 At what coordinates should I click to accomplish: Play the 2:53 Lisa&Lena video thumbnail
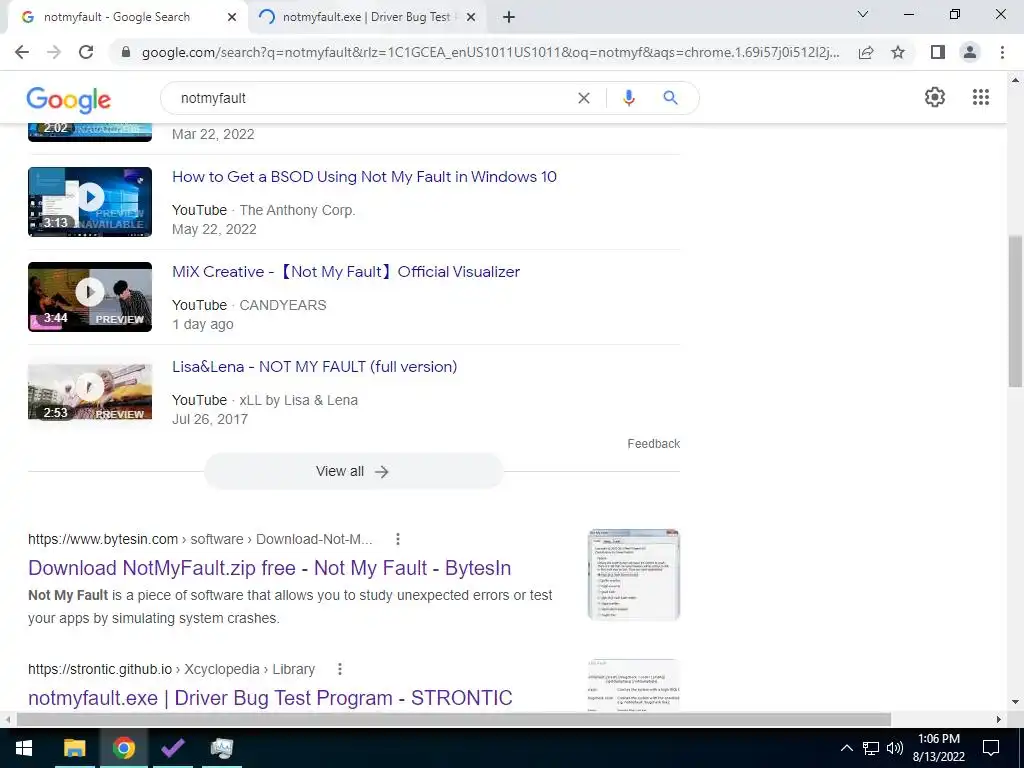(x=90, y=392)
